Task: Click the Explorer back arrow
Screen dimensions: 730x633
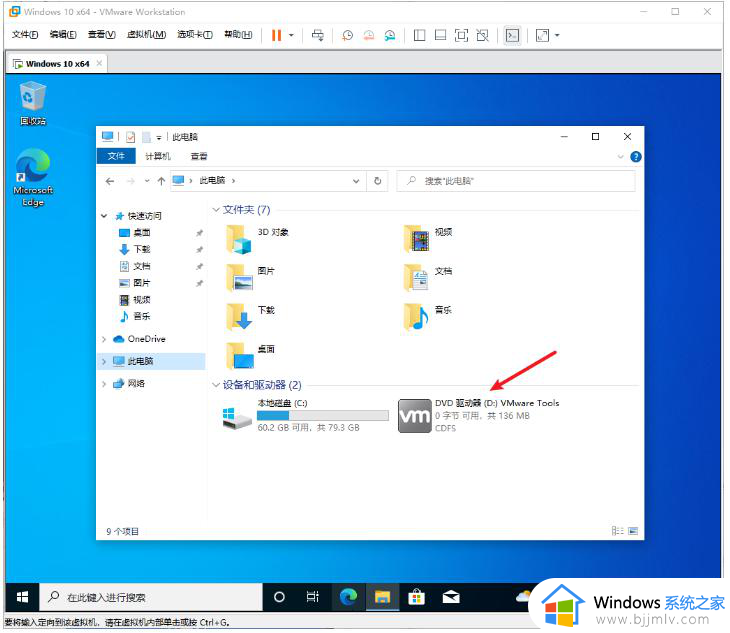Action: 110,181
